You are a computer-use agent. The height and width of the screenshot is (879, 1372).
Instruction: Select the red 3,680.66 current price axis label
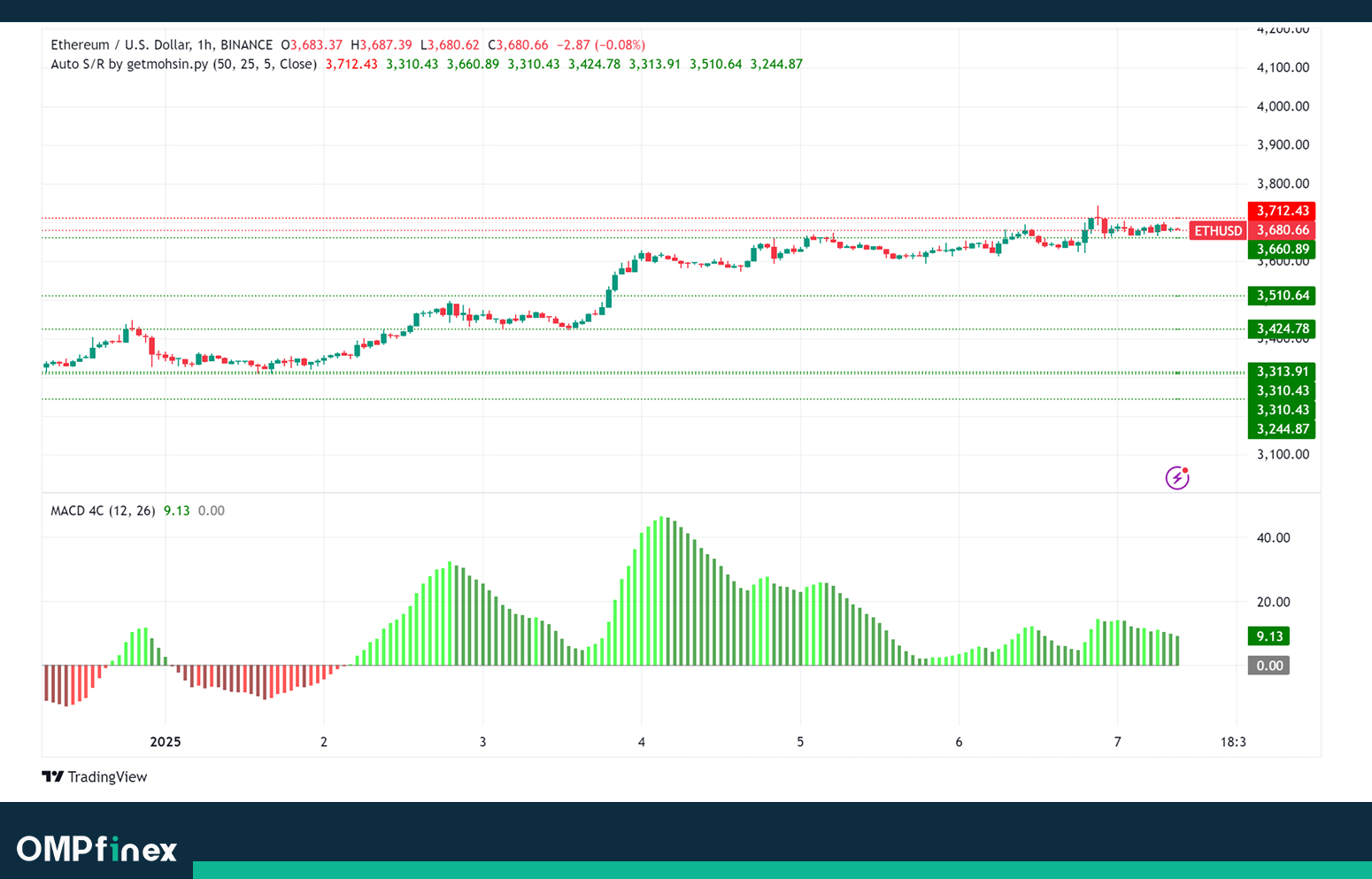tap(1282, 230)
